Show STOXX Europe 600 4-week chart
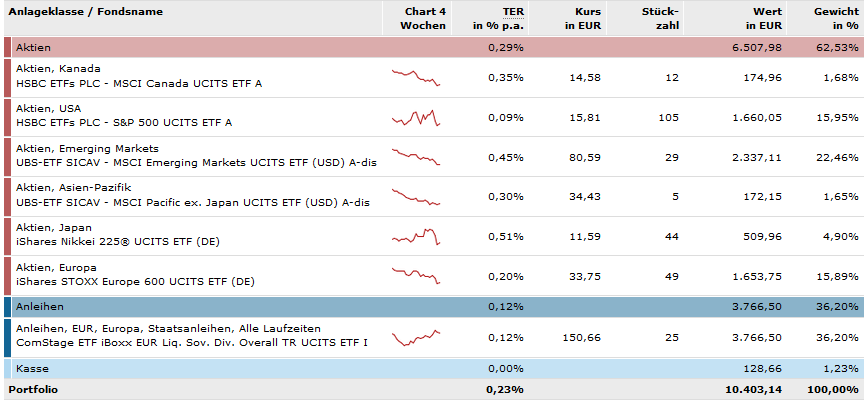 [x=416, y=277]
